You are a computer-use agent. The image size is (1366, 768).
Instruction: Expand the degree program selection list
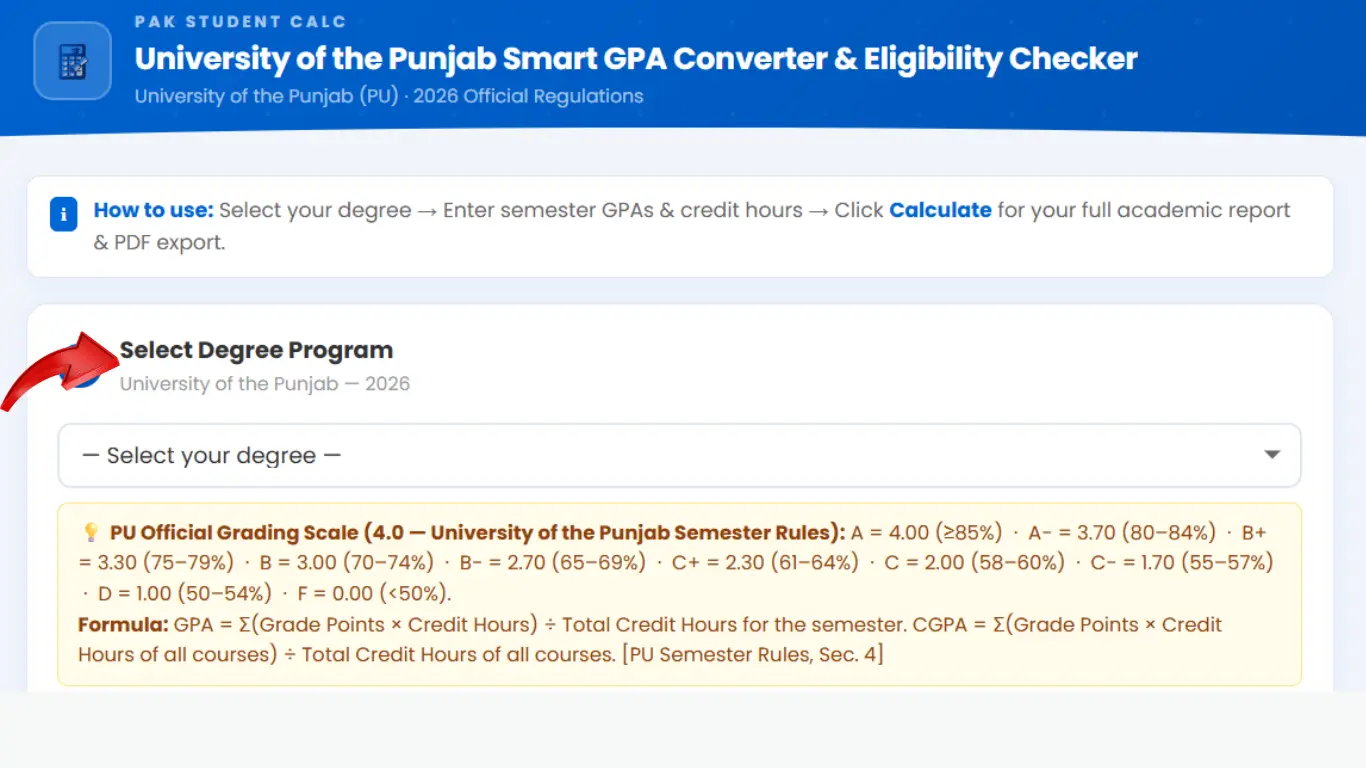click(680, 455)
